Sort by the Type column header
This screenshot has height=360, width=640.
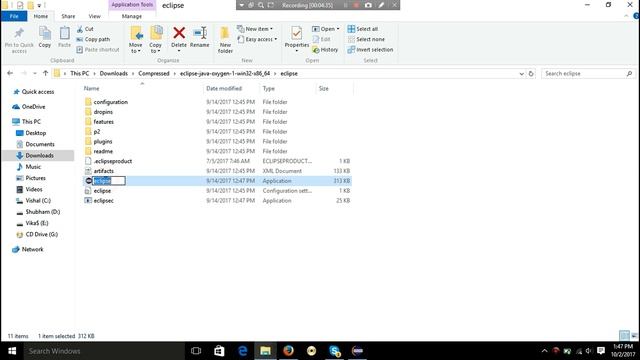click(269, 88)
